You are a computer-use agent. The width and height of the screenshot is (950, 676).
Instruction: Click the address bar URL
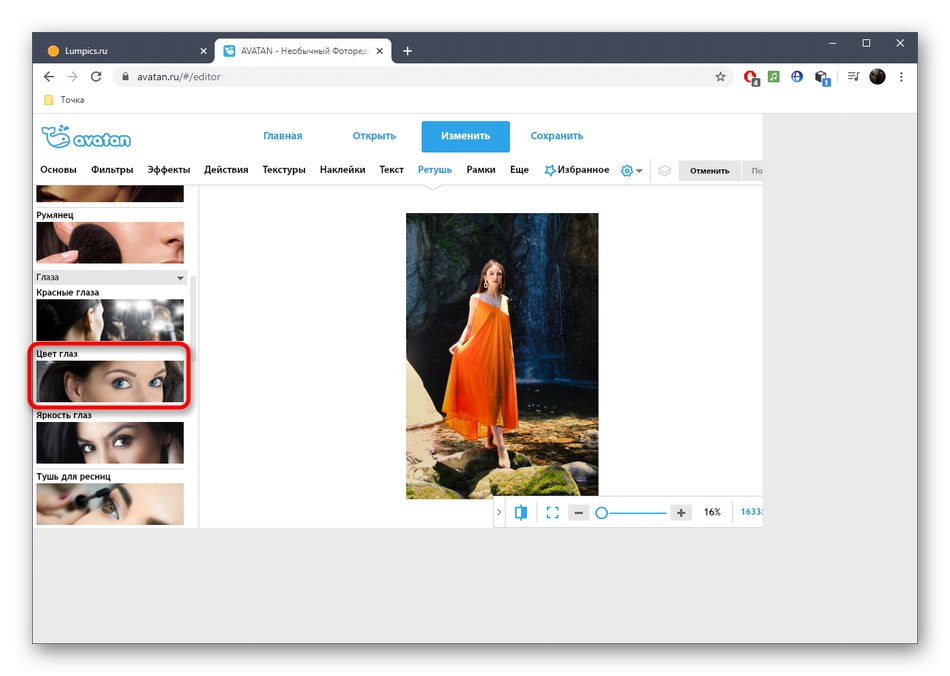pyautogui.click(x=178, y=77)
